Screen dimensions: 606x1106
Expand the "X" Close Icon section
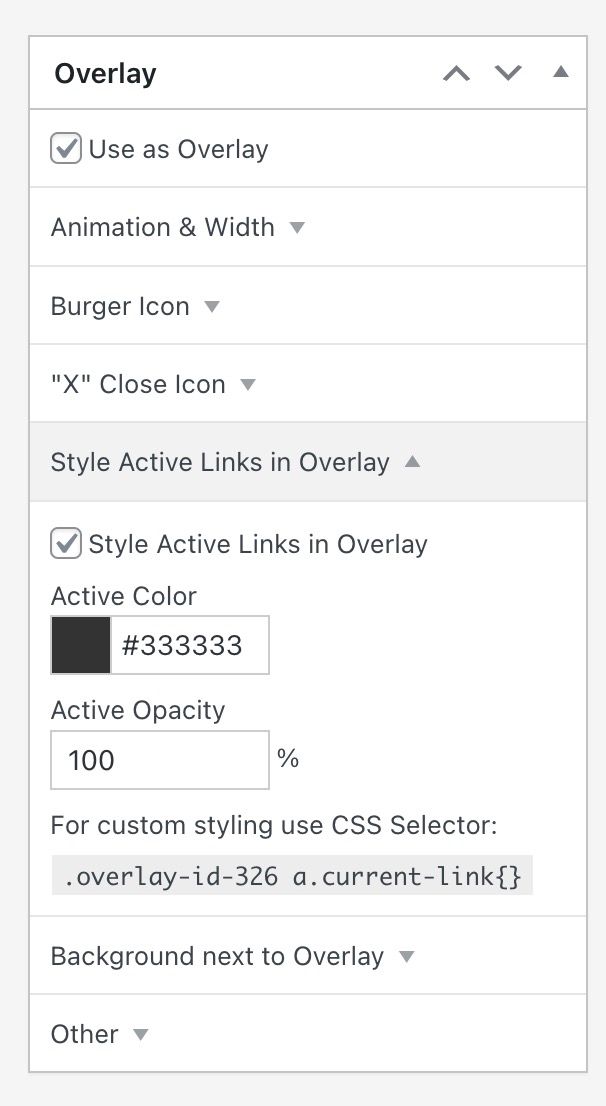pos(138,385)
